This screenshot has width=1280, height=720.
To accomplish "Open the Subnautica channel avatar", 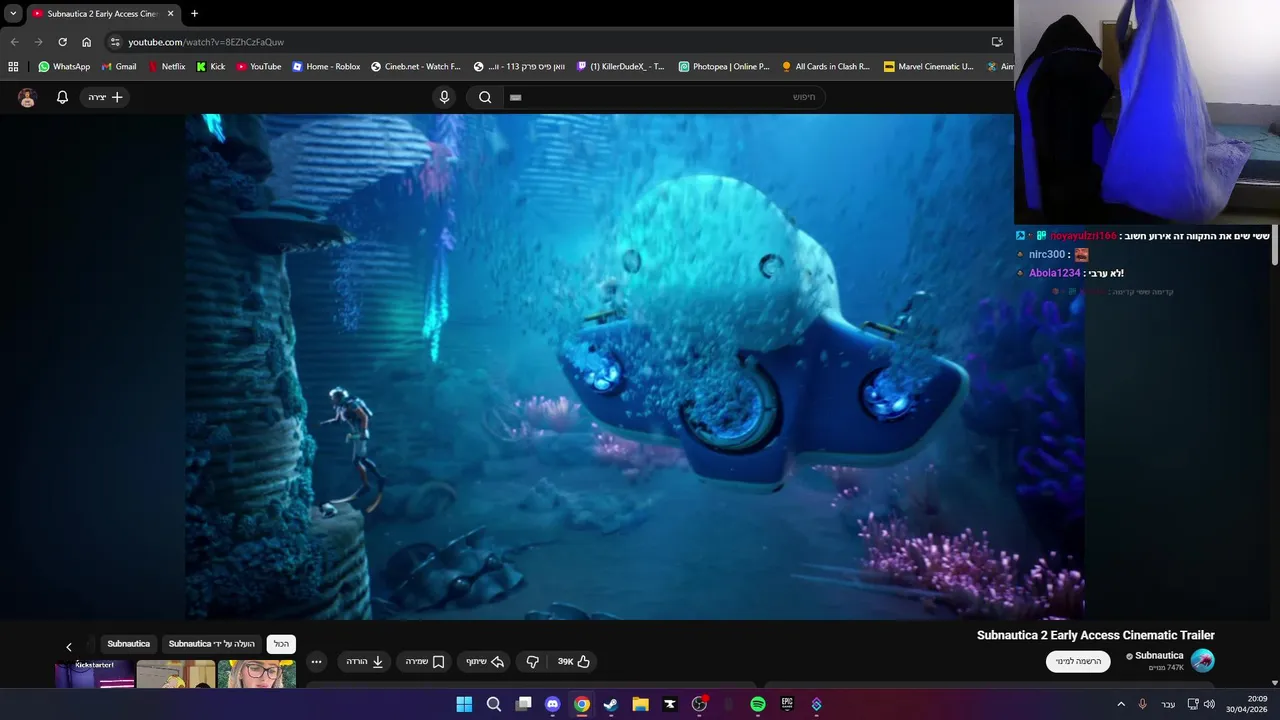I will point(1202,660).
